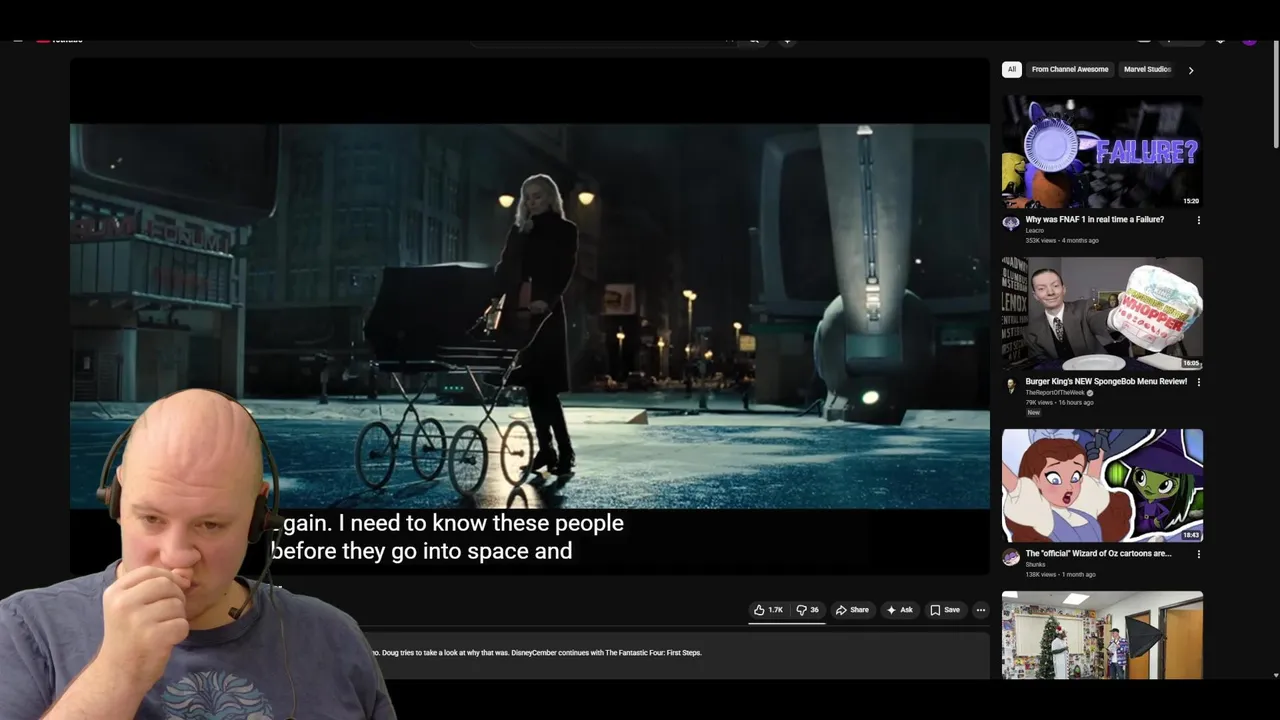Open the Christmas tree office video thumbnail

coord(1102,635)
